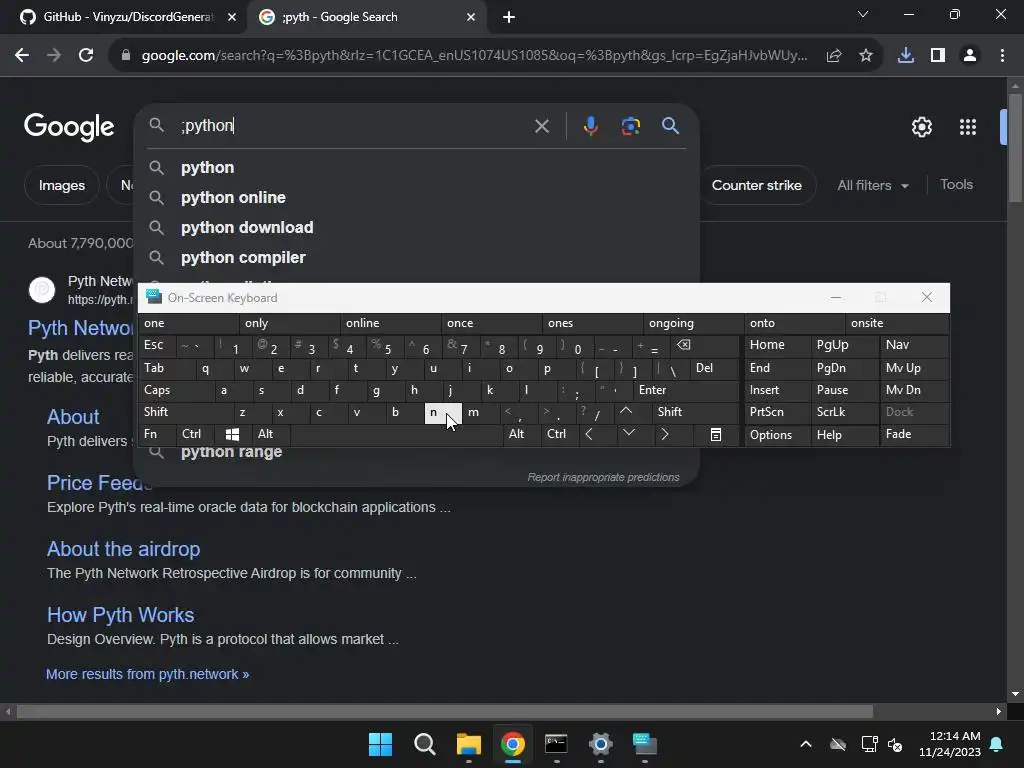Open File Explorer from the taskbar
This screenshot has height=768, width=1024.
click(x=468, y=744)
